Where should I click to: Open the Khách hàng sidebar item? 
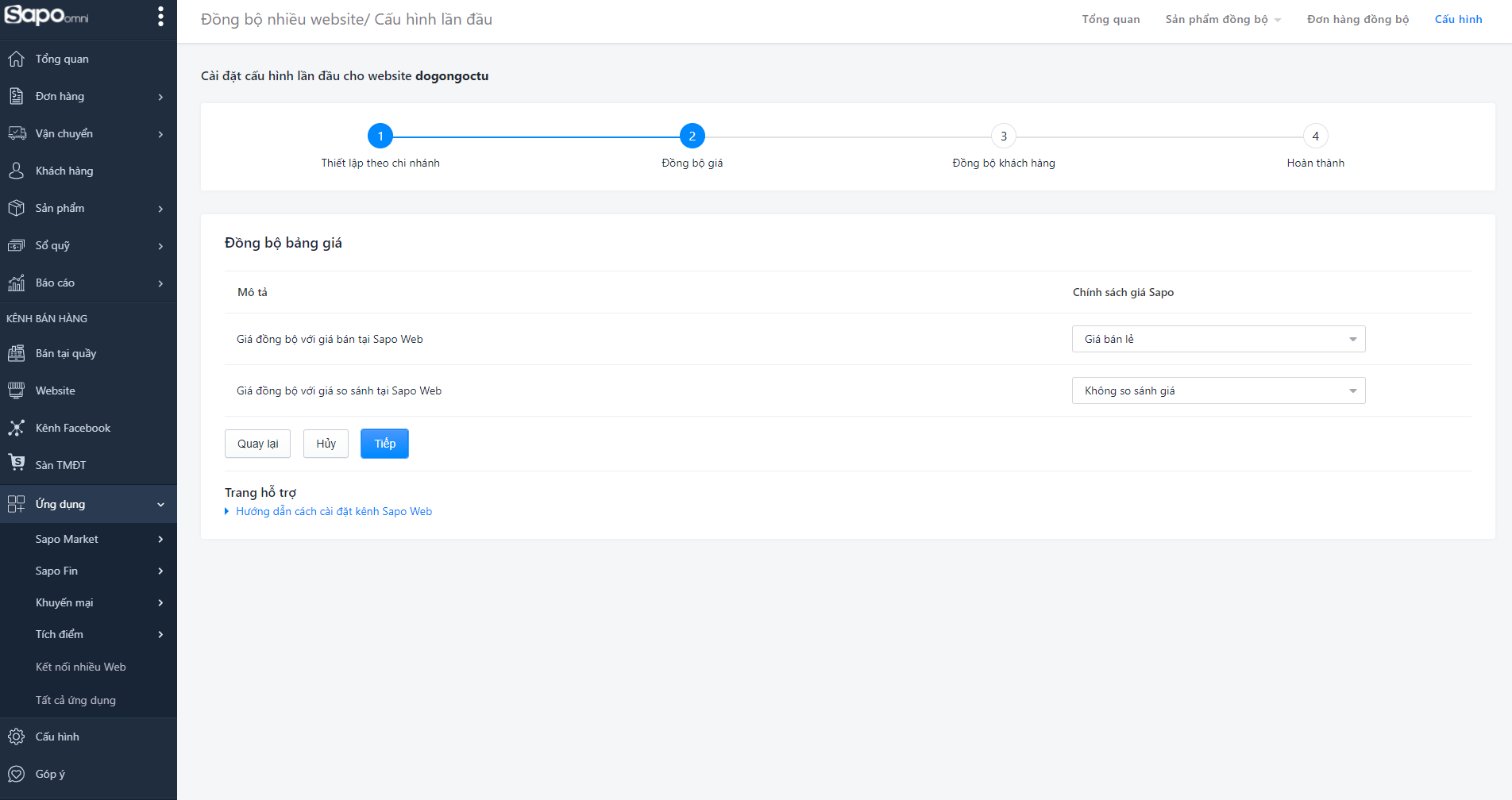point(88,171)
